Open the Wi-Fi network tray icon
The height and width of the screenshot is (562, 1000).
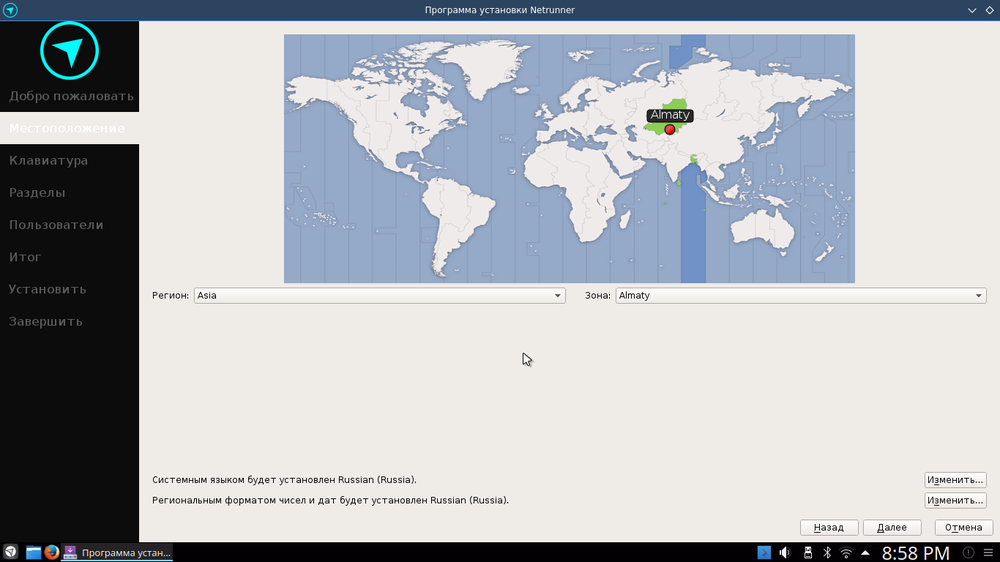click(x=846, y=552)
